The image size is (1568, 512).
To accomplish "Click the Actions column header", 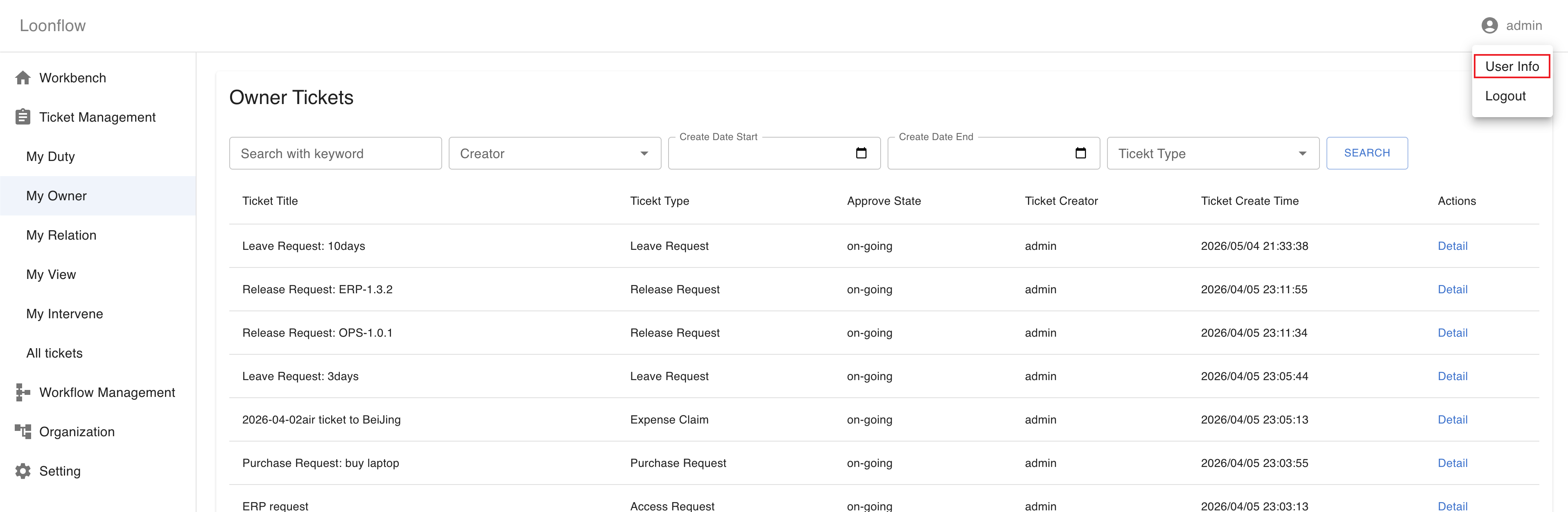I will coord(1457,201).
